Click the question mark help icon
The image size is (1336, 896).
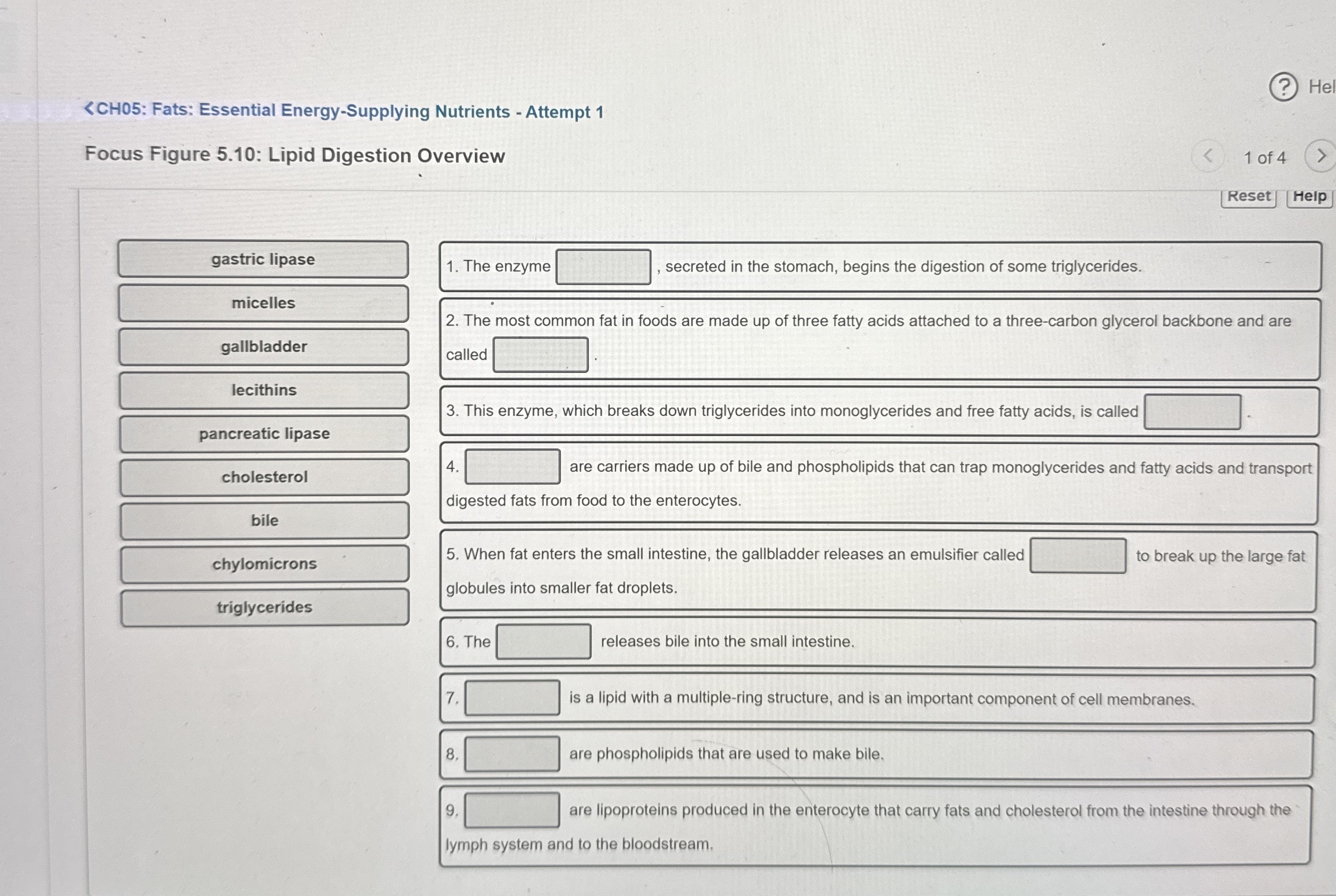(x=1284, y=88)
